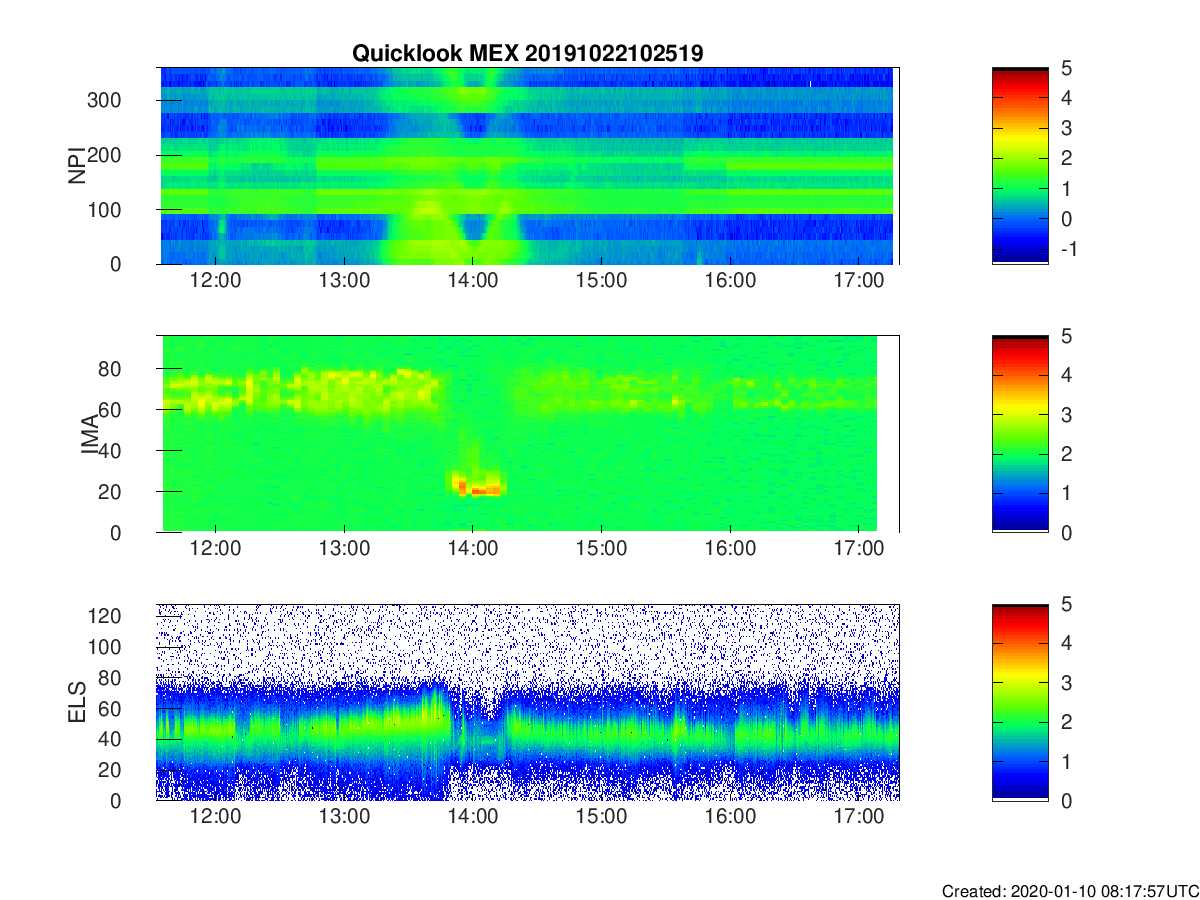Click the 5 label on the NPI colorbar
The height and width of the screenshot is (900, 1200).
click(x=1067, y=68)
